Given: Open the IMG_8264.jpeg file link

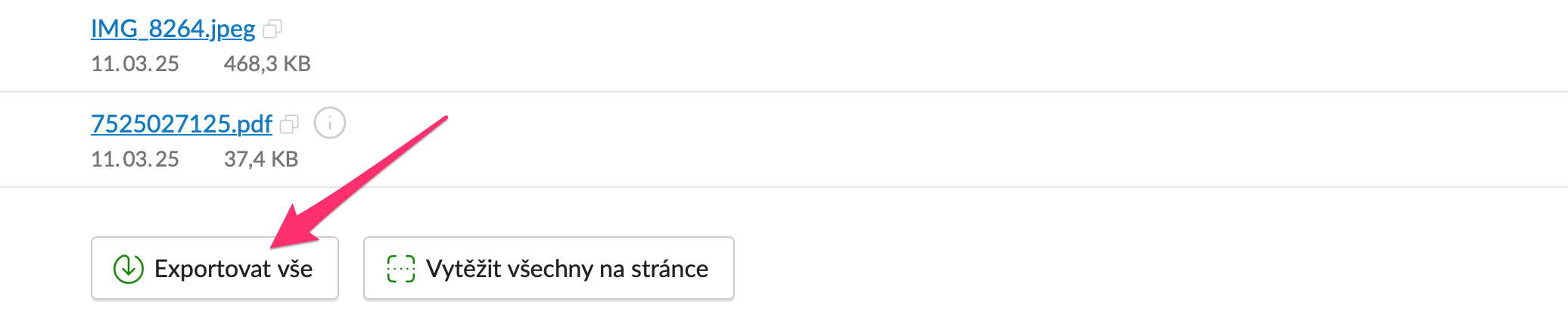Looking at the screenshot, I should coord(173,29).
